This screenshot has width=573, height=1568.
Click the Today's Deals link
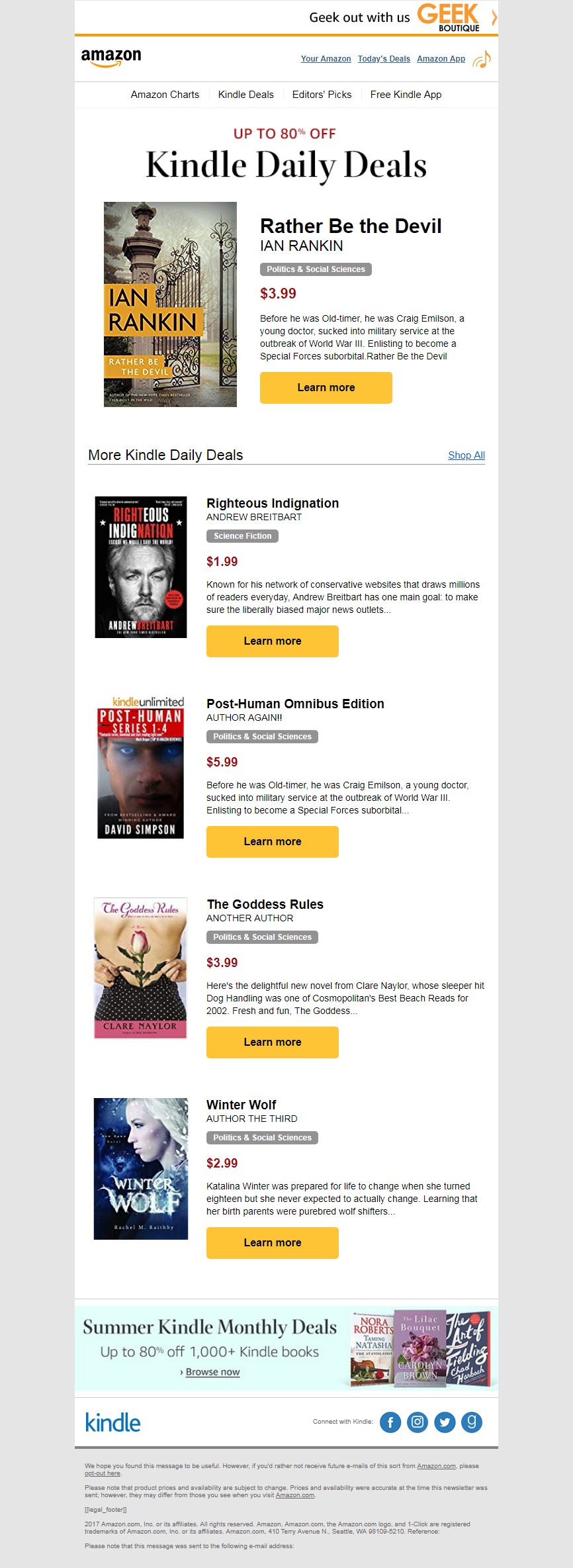[x=384, y=59]
